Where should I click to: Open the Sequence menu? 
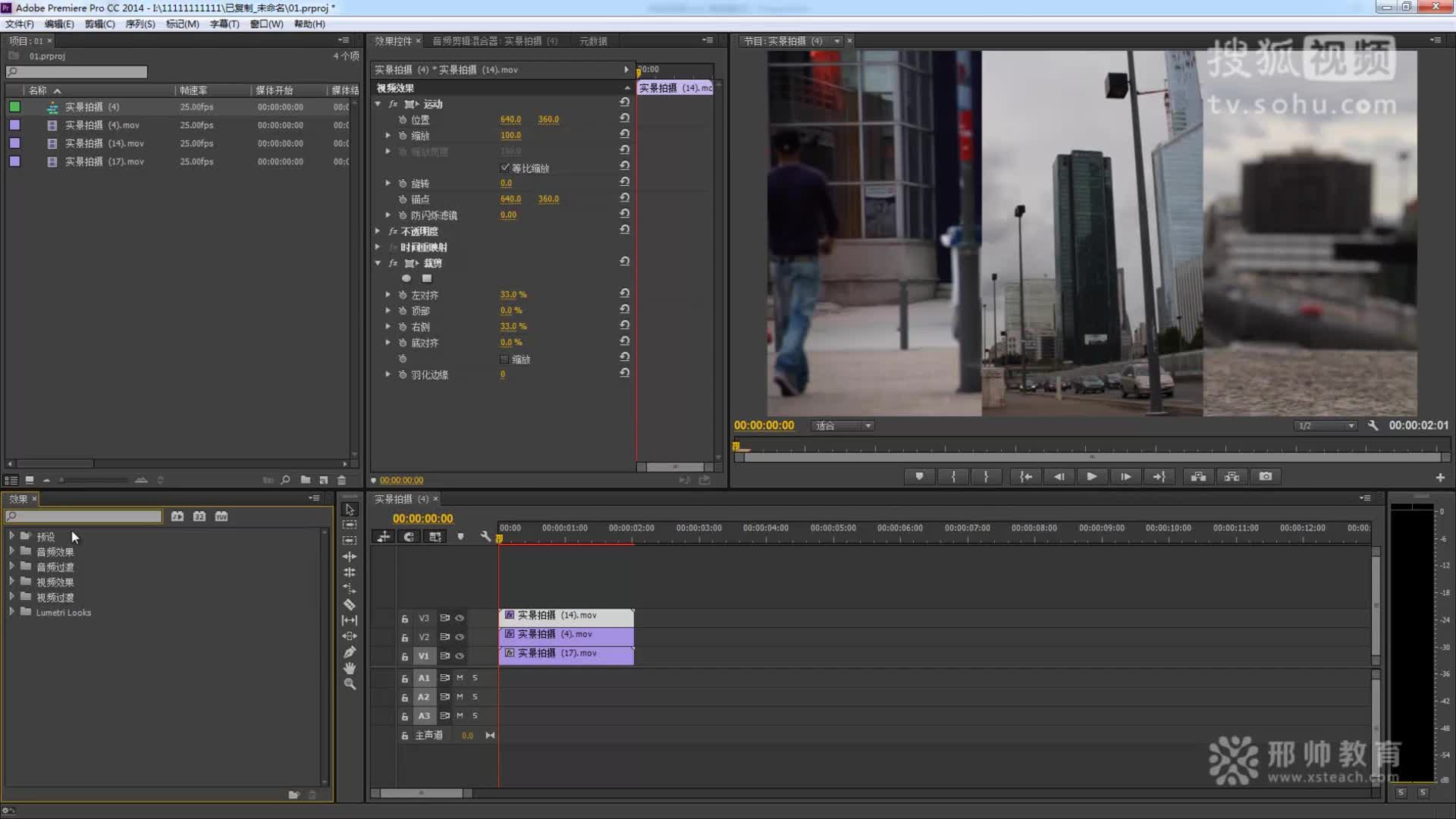point(140,24)
